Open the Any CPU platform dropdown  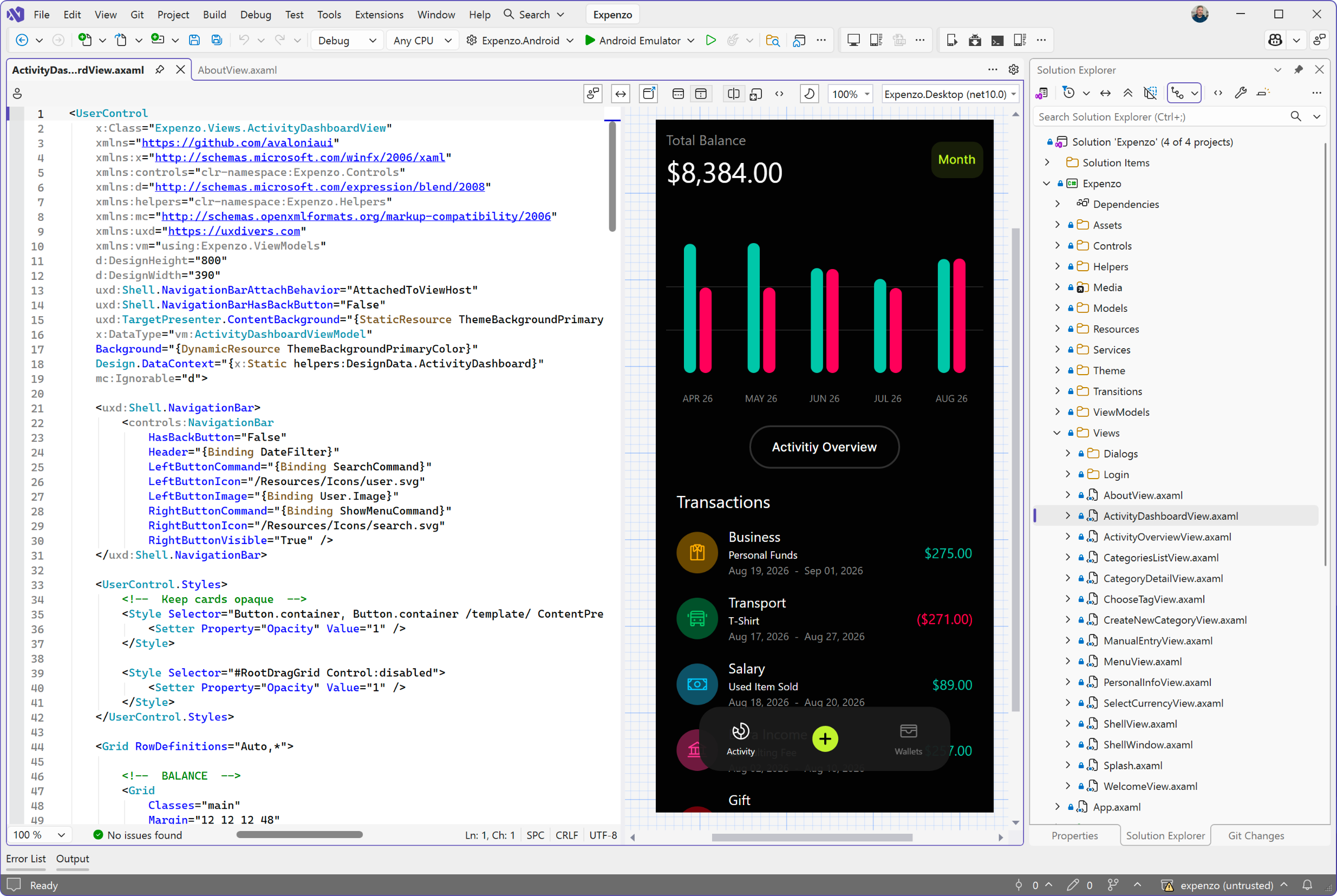click(x=422, y=41)
